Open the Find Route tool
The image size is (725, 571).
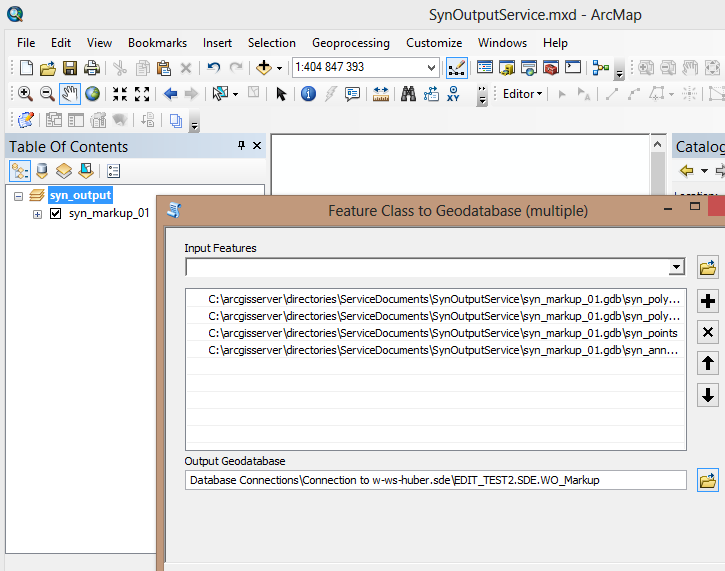pos(431,94)
